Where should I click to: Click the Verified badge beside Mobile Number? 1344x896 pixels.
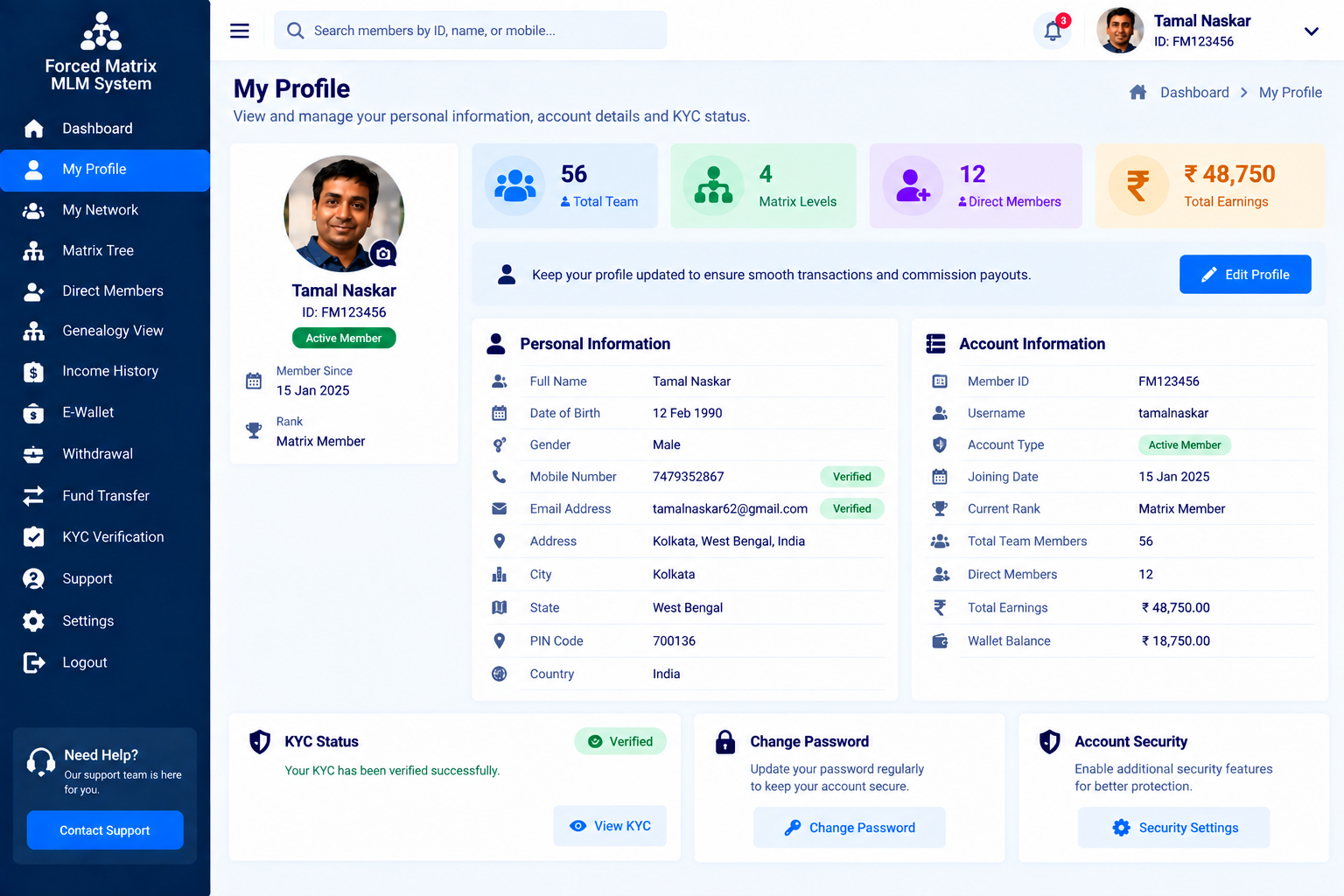(x=852, y=477)
